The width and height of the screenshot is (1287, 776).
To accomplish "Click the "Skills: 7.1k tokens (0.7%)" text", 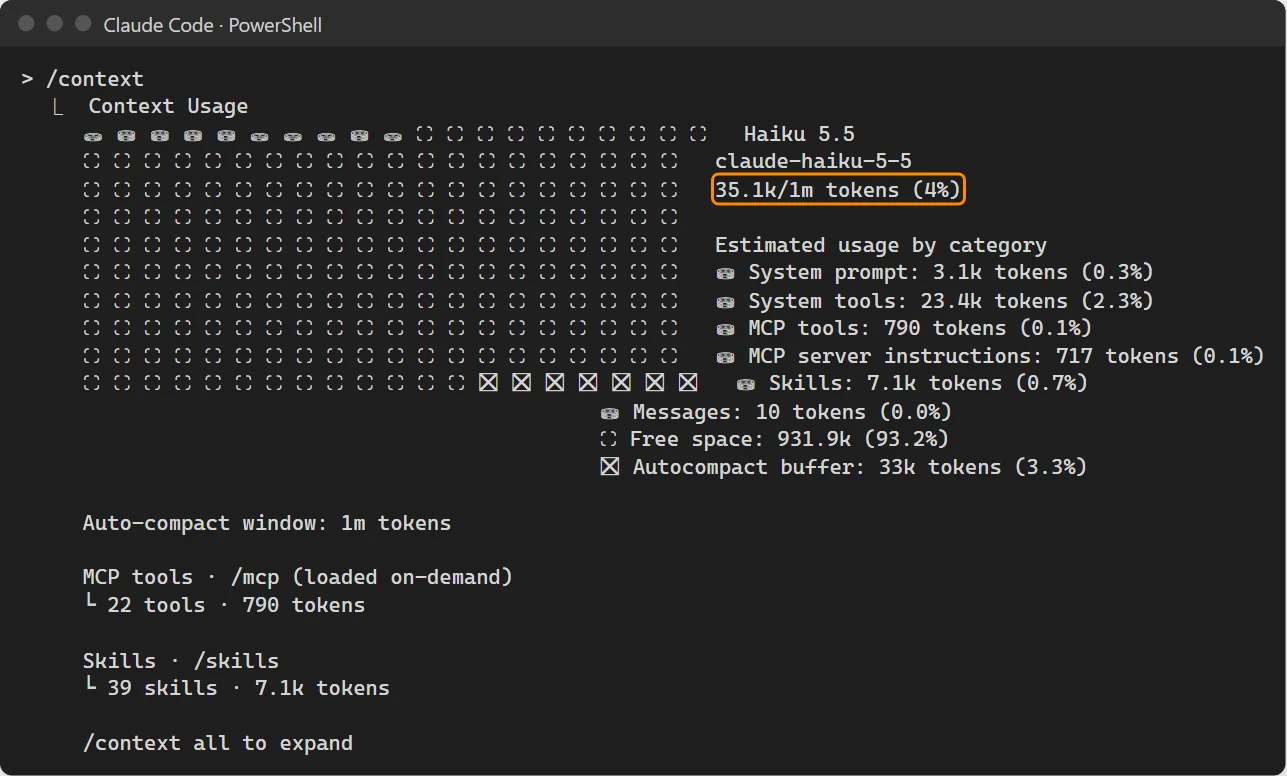I will (x=928, y=383).
